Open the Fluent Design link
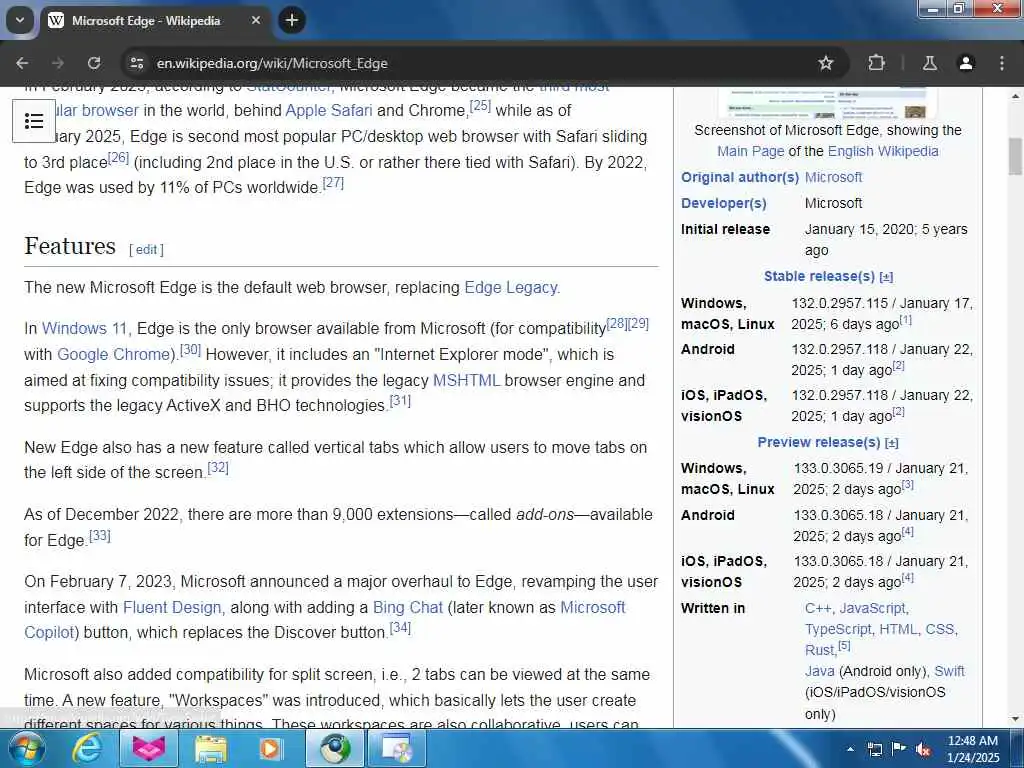The width and height of the screenshot is (1024, 768). (172, 607)
